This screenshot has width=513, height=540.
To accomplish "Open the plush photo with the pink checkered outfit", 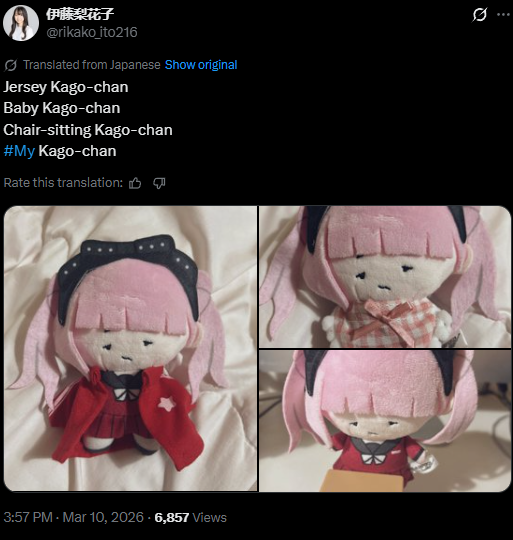I will [385, 277].
